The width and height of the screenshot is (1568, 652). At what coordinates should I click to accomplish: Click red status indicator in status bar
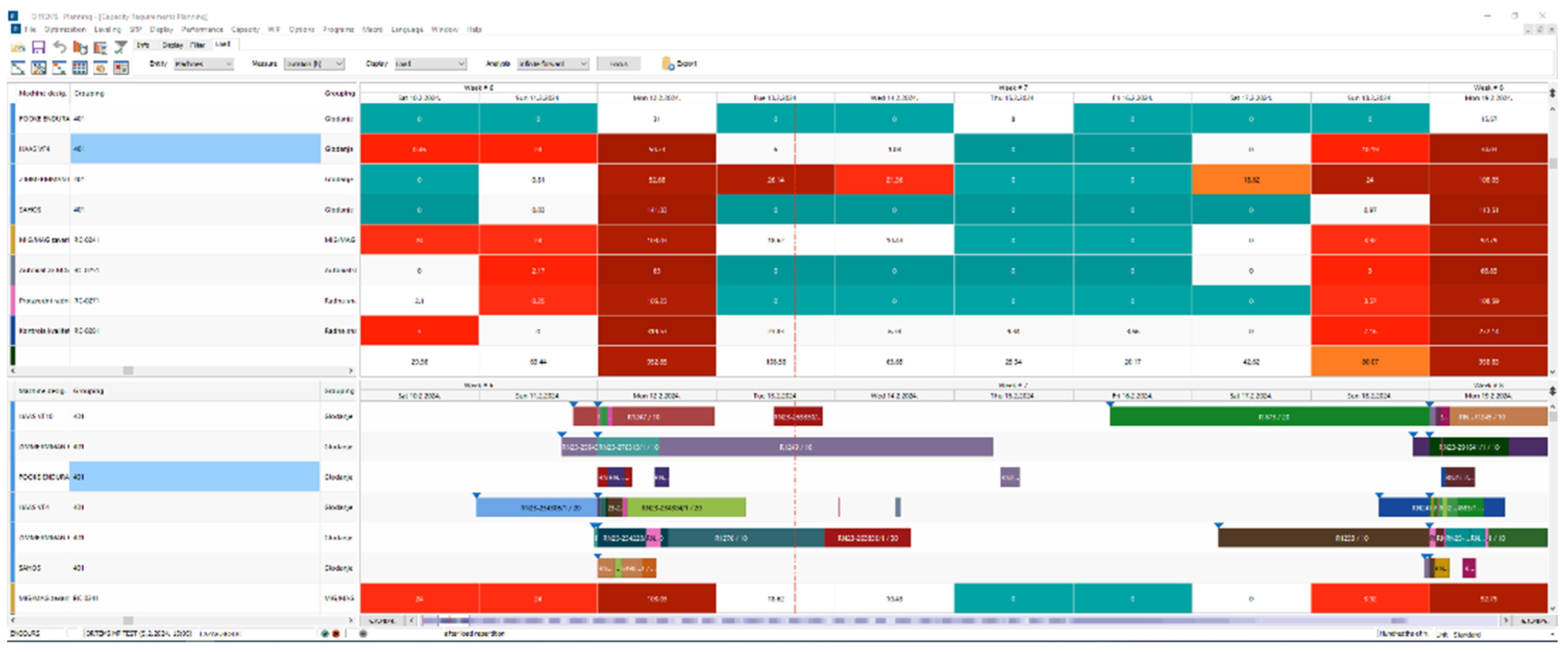coord(336,633)
